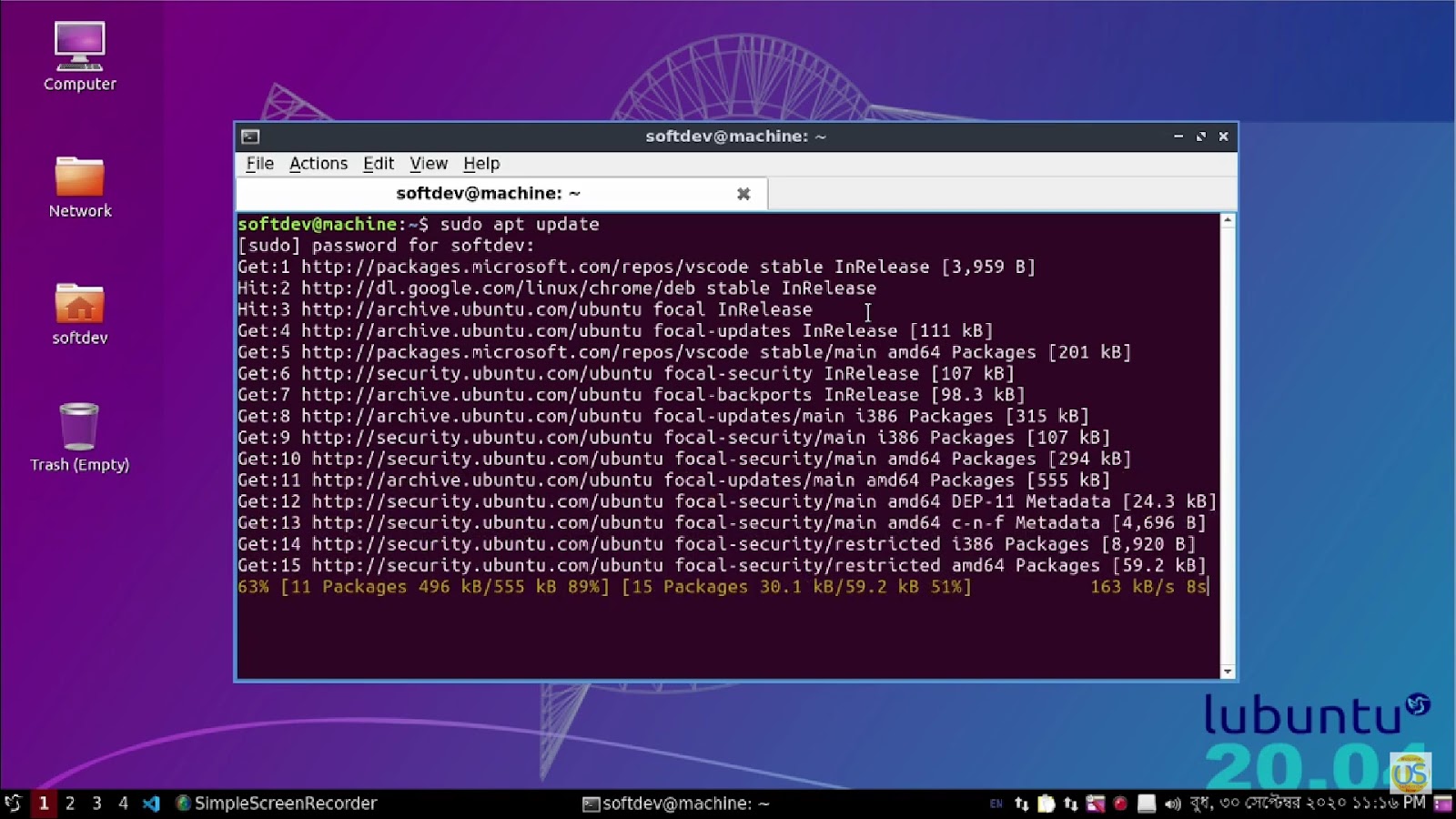Open the Edit menu
Viewport: 1456px width, 819px height.
point(379,164)
